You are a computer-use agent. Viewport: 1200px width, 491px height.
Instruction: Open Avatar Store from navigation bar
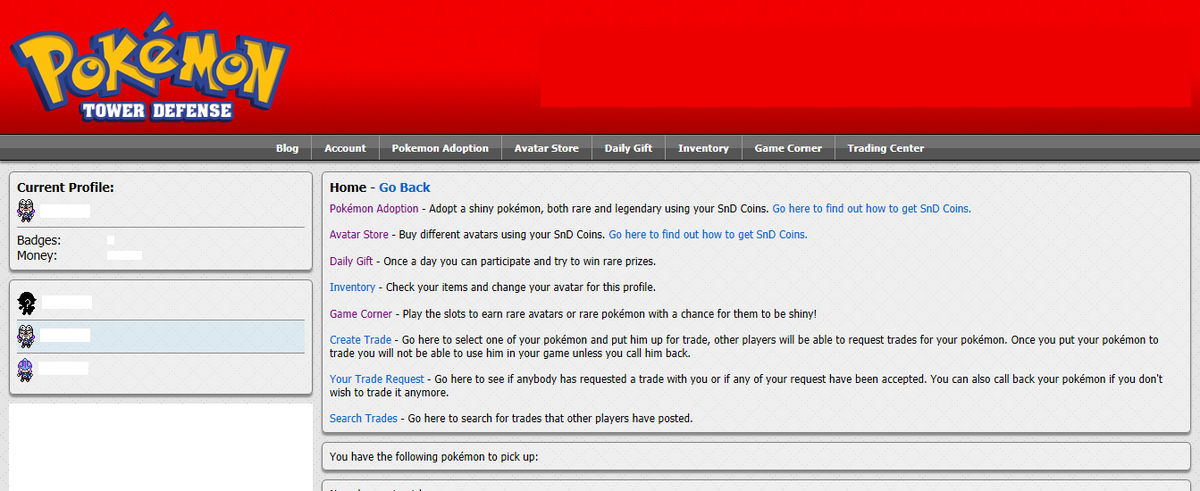[546, 148]
